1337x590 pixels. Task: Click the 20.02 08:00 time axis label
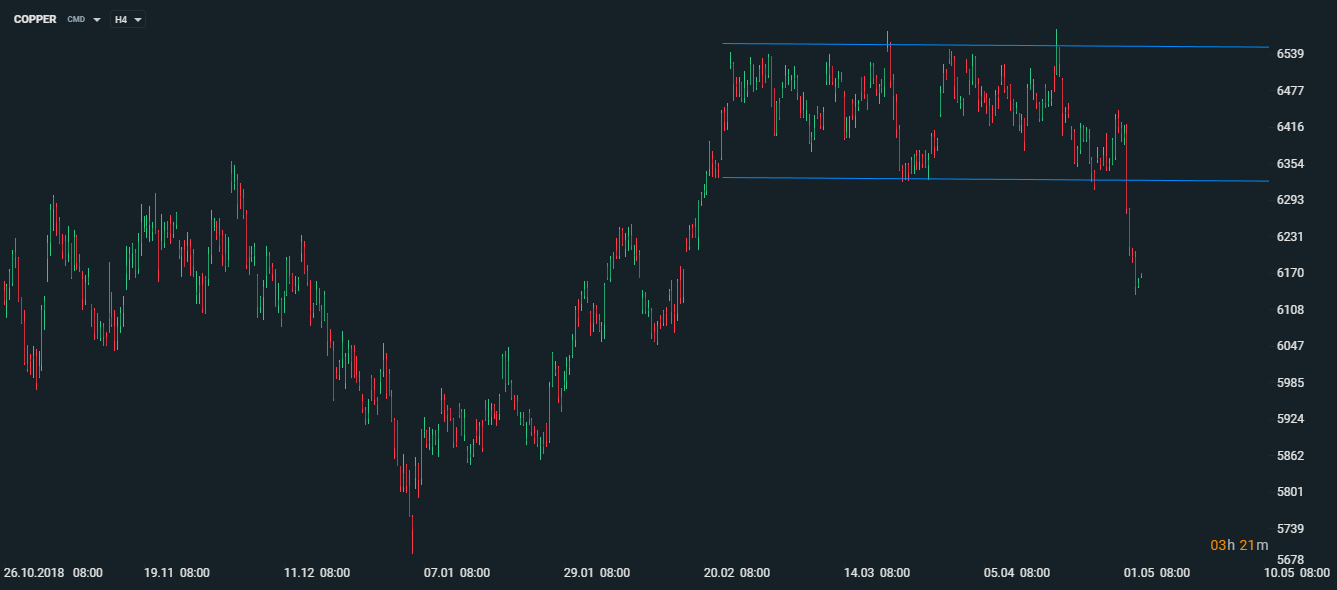737,573
